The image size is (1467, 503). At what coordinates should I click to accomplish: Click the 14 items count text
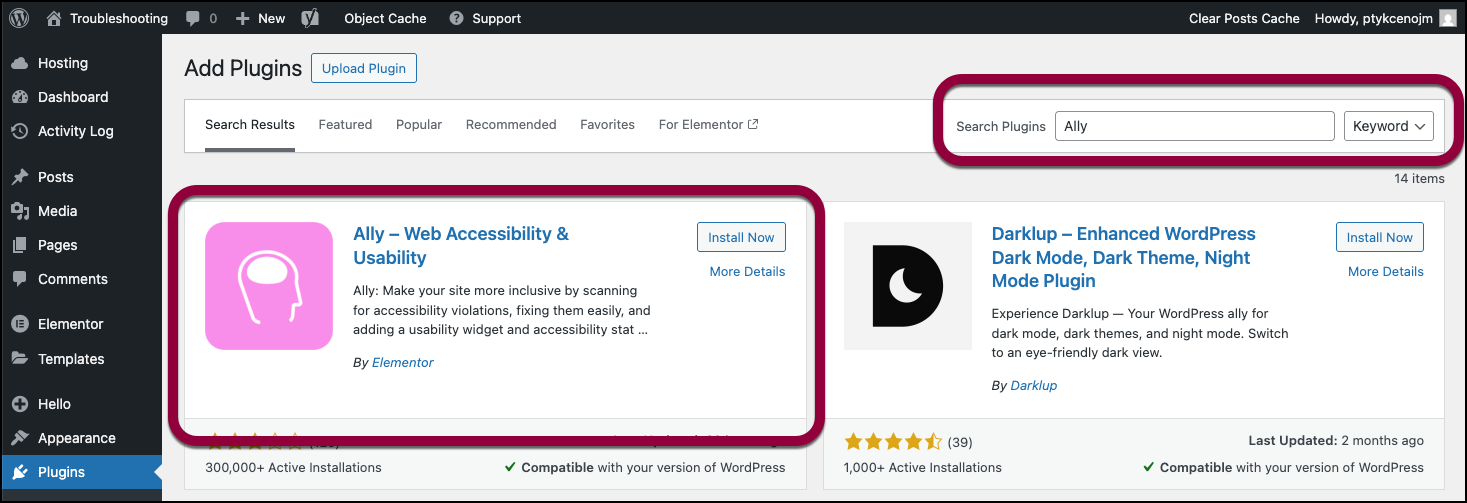point(1419,179)
